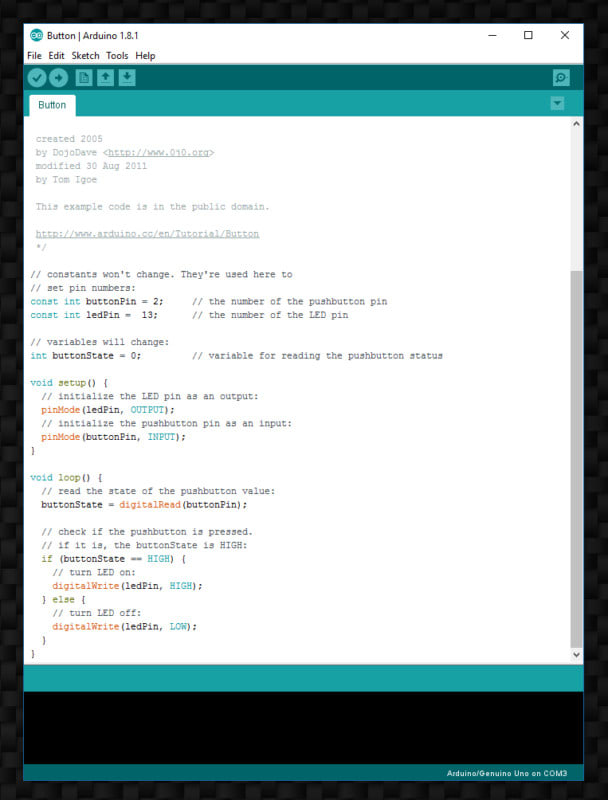The width and height of the screenshot is (608, 800).
Task: Upload the sketch with the arrow button
Action: 59,78
